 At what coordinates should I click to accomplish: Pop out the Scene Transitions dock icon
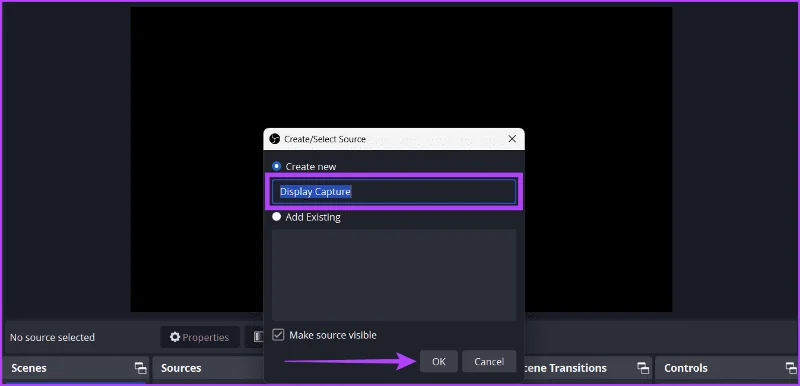coord(643,368)
